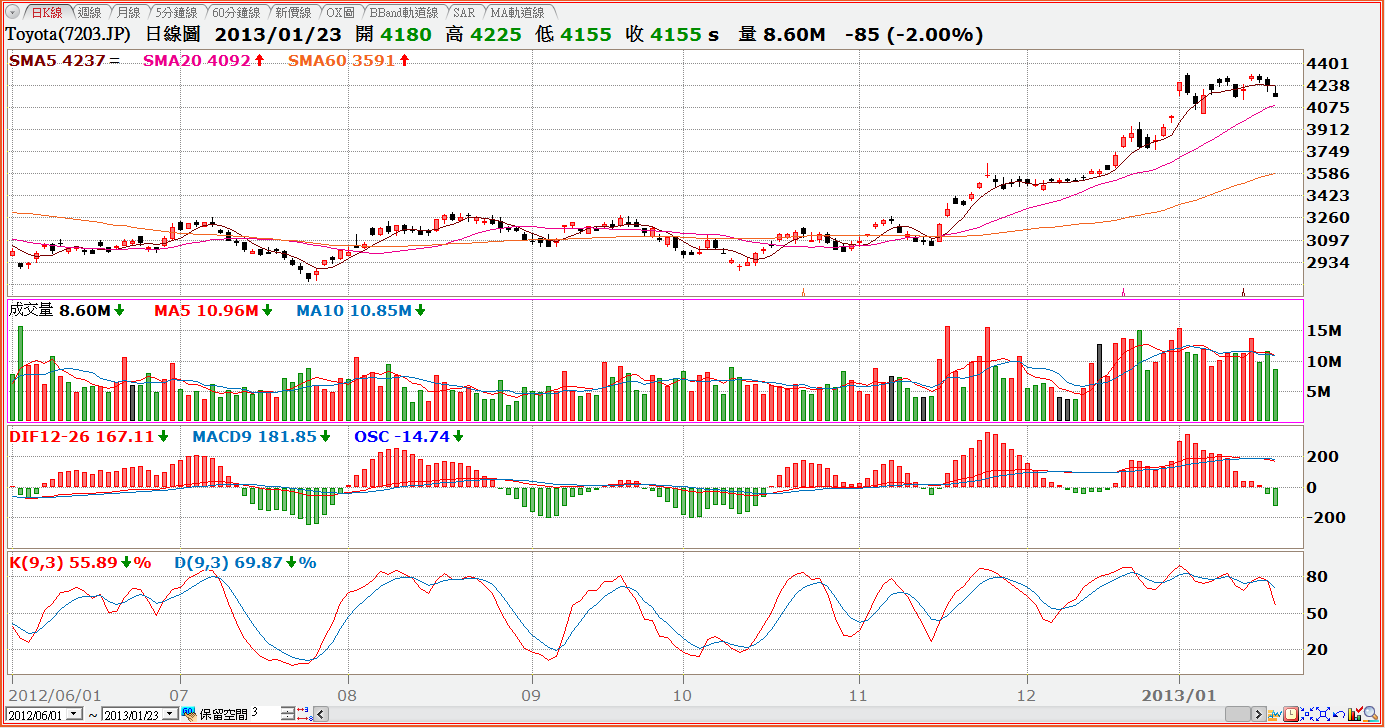
Task: Open the 5分鐘線 tab
Action: pos(176,13)
